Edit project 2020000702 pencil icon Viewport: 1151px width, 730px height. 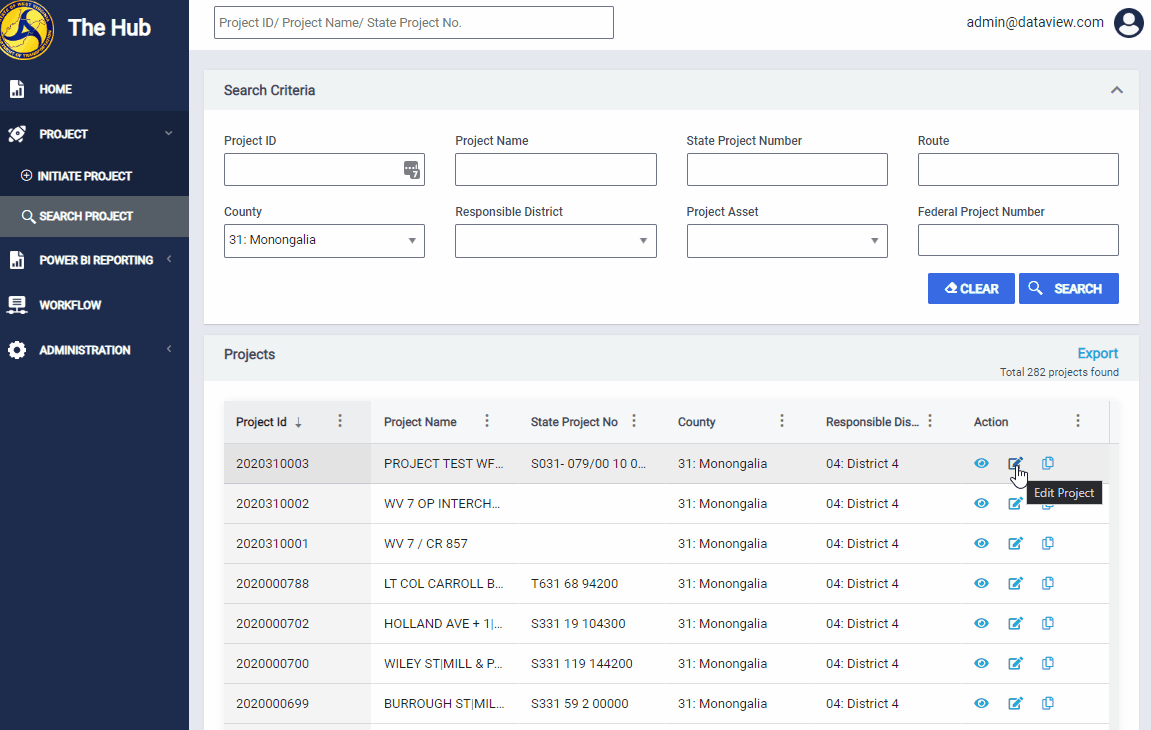[x=1015, y=624]
